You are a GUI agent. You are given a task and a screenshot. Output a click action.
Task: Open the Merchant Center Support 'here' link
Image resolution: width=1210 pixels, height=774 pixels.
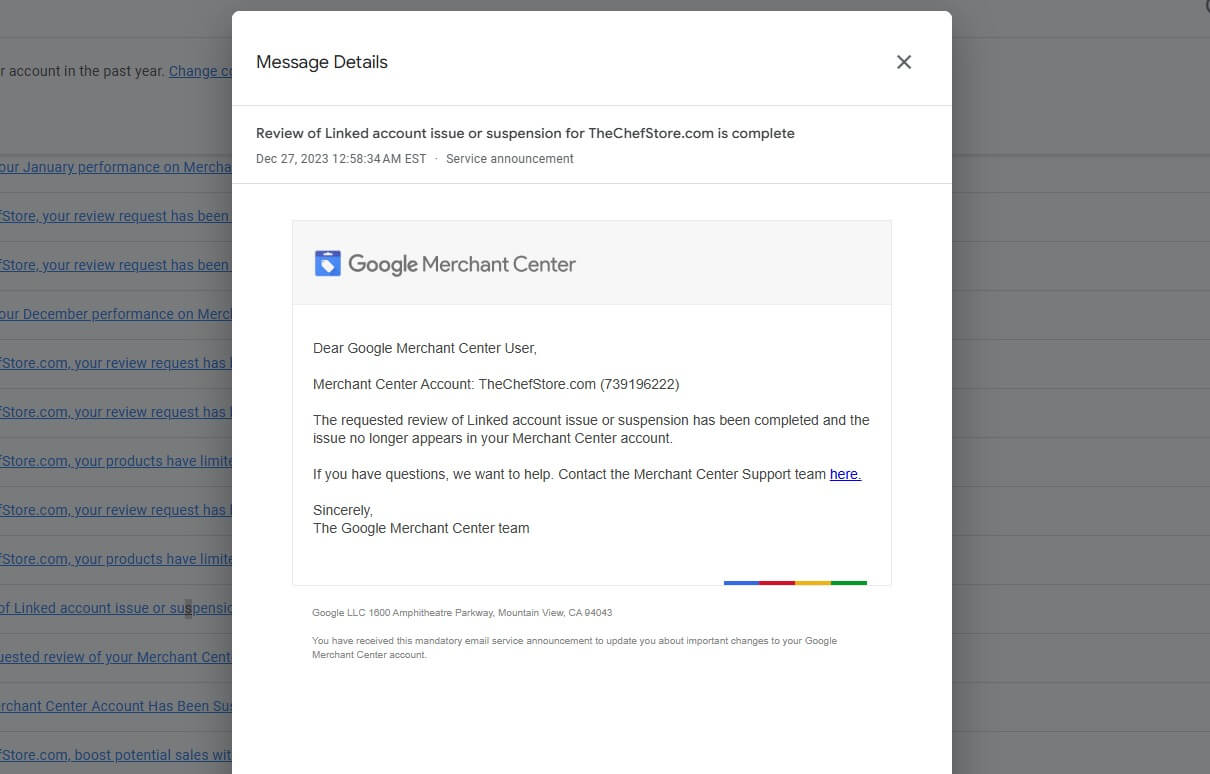(x=845, y=474)
